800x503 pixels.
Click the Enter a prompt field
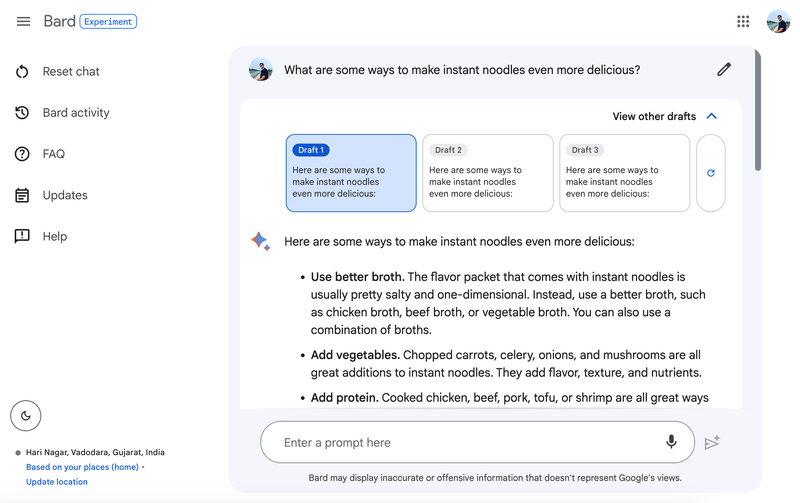[x=477, y=442]
